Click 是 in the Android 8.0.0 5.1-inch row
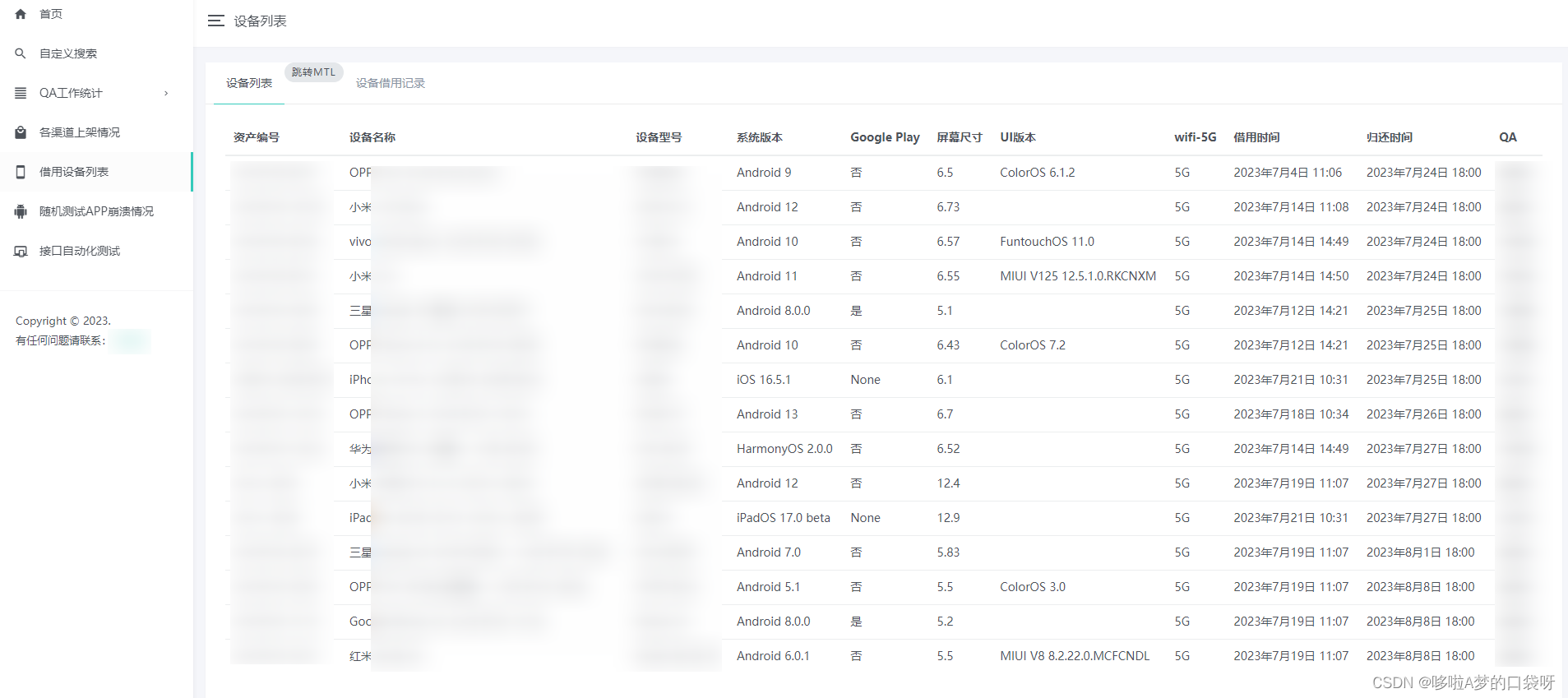The height and width of the screenshot is (698, 1568). pyautogui.click(x=856, y=311)
